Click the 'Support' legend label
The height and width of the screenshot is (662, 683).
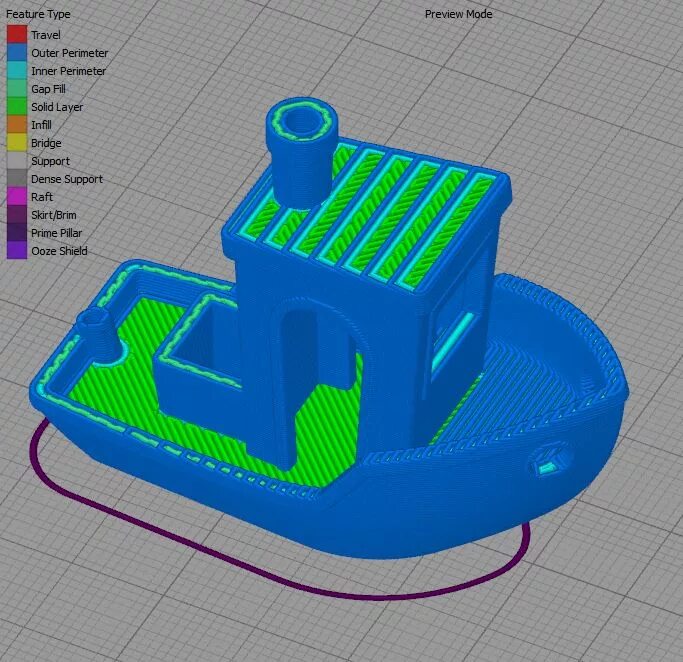pyautogui.click(x=51, y=161)
